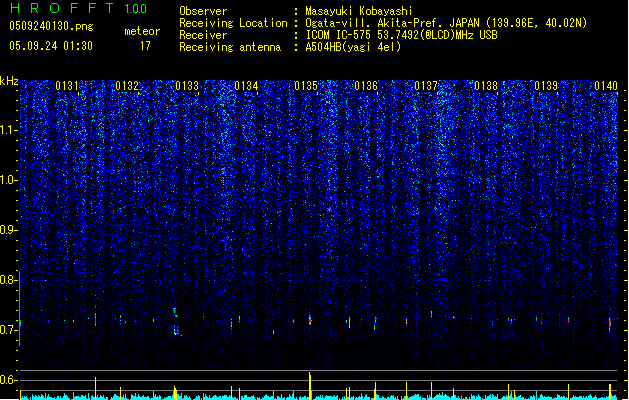
Task: Click the Receiving Location value text
Action: coord(446,23)
